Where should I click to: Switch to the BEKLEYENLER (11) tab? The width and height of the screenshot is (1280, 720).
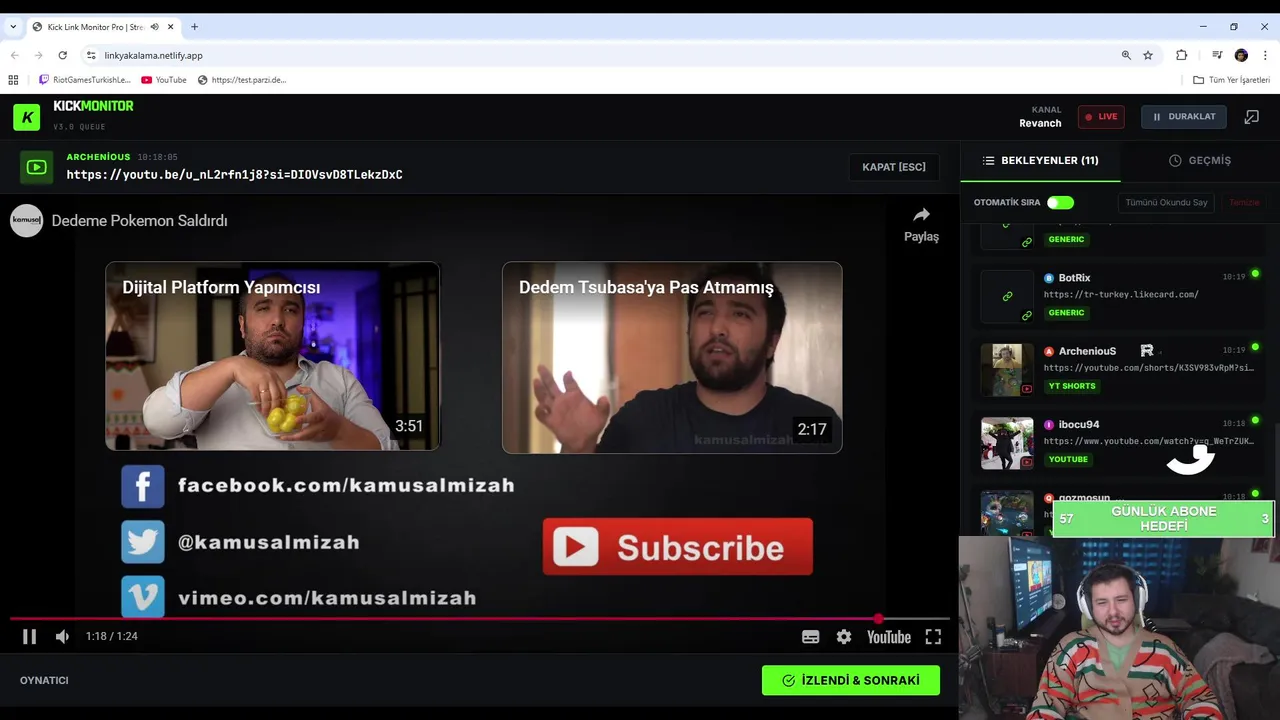coord(1040,160)
